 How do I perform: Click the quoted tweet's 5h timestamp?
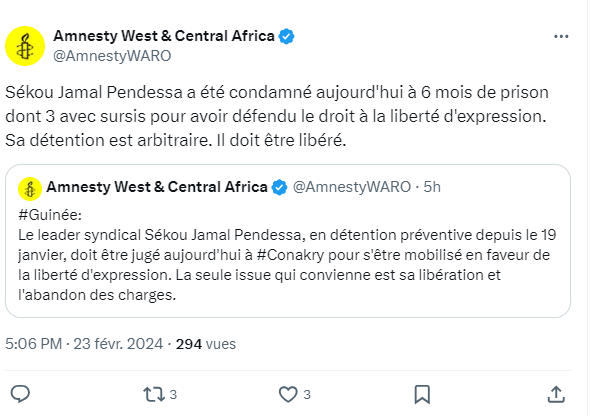pyautogui.click(x=431, y=187)
